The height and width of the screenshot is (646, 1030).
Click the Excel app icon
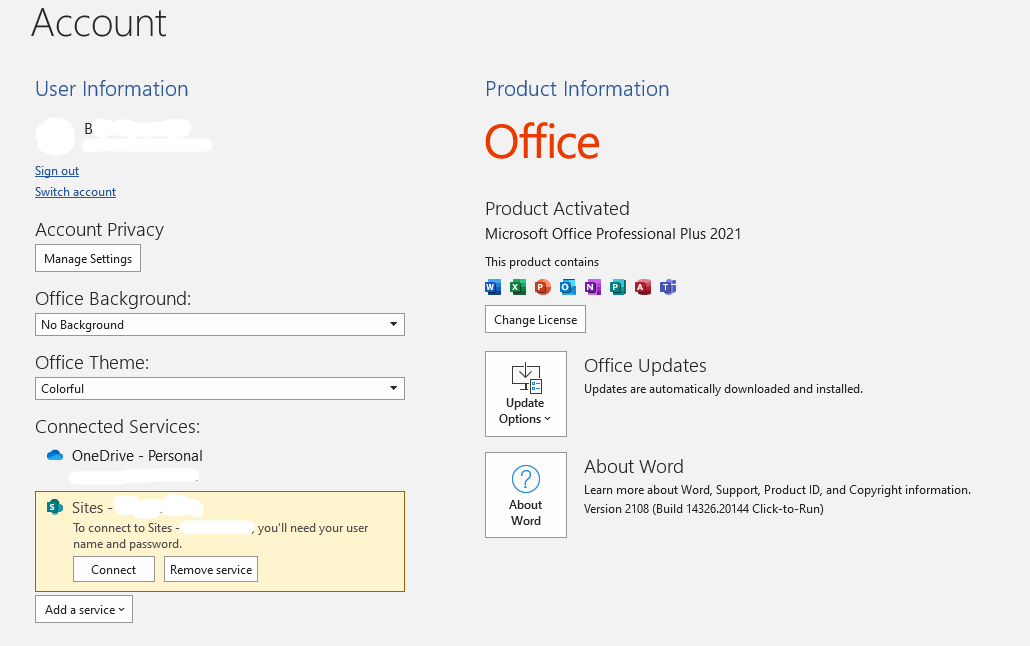point(518,287)
